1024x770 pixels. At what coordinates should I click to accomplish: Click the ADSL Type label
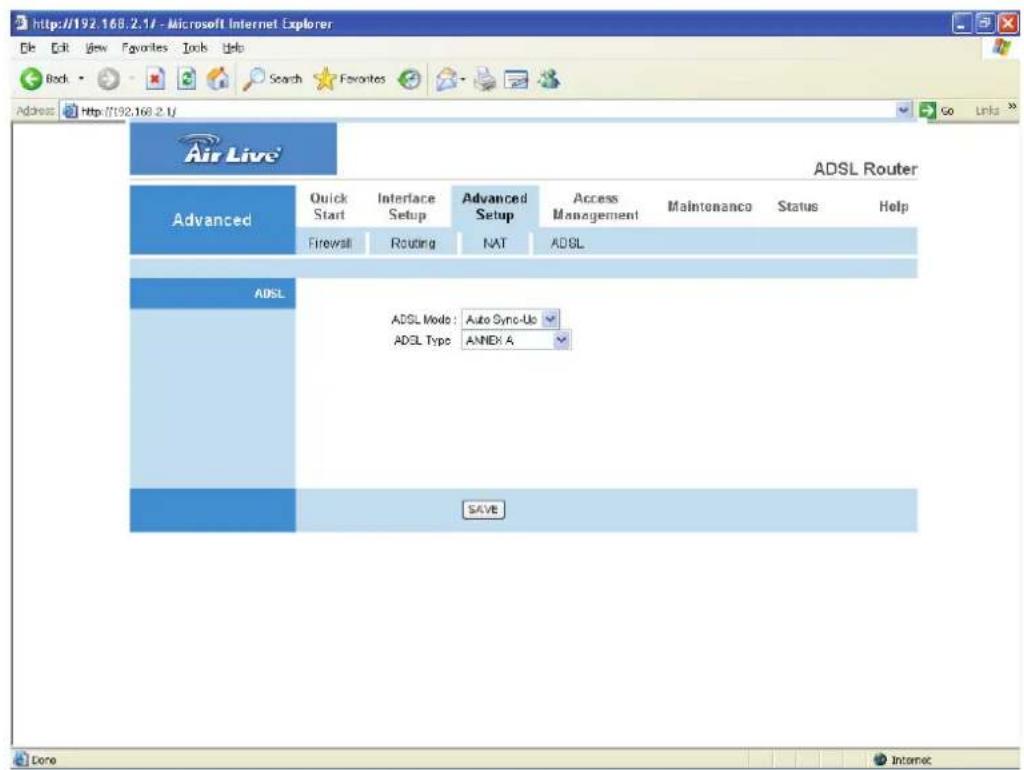point(422,340)
